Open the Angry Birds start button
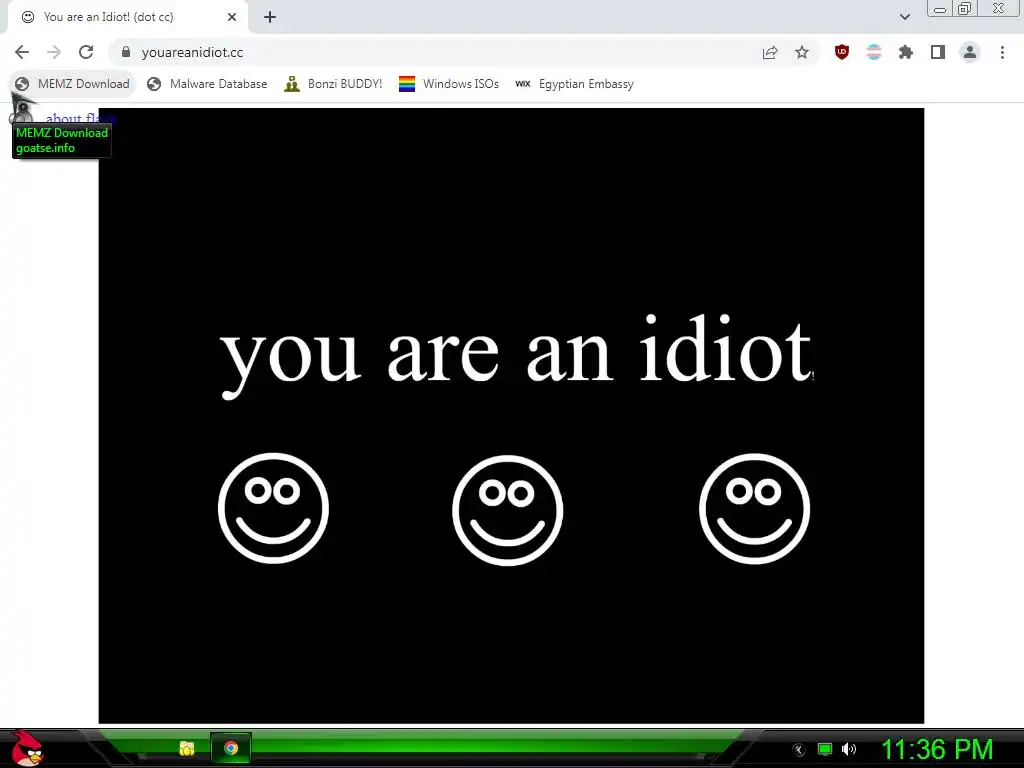The height and width of the screenshot is (768, 1024). (x=26, y=748)
